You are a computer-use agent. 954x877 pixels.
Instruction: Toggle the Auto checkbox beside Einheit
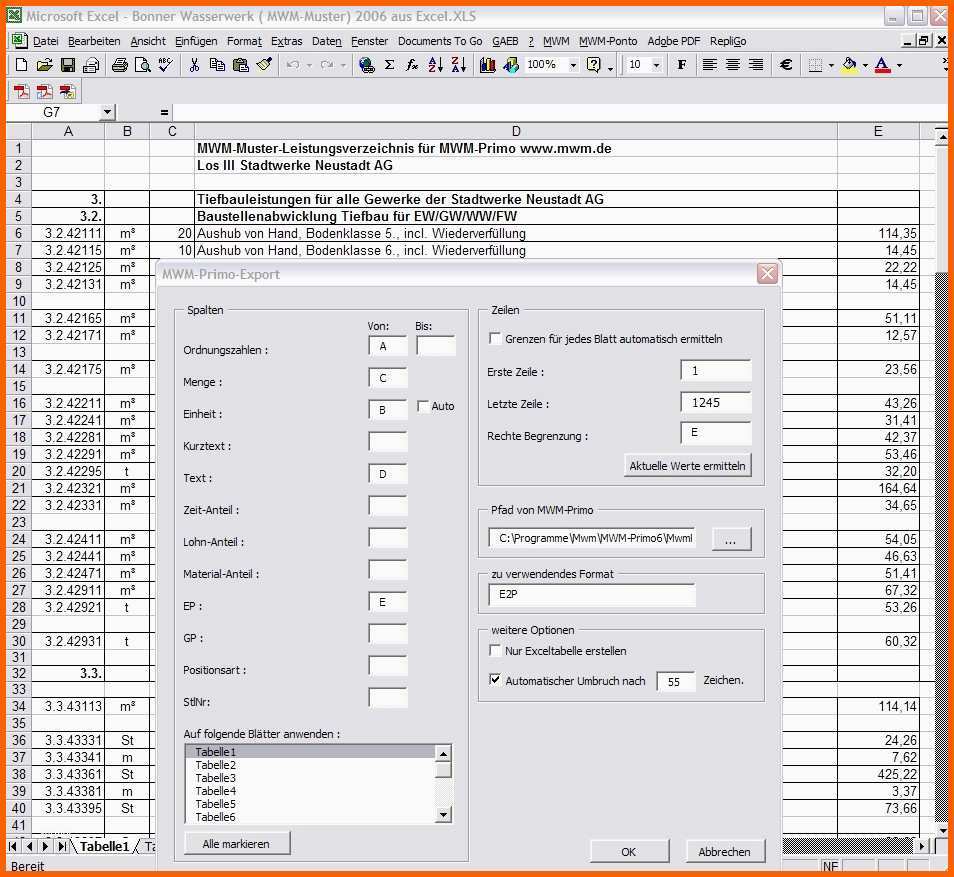tap(422, 406)
